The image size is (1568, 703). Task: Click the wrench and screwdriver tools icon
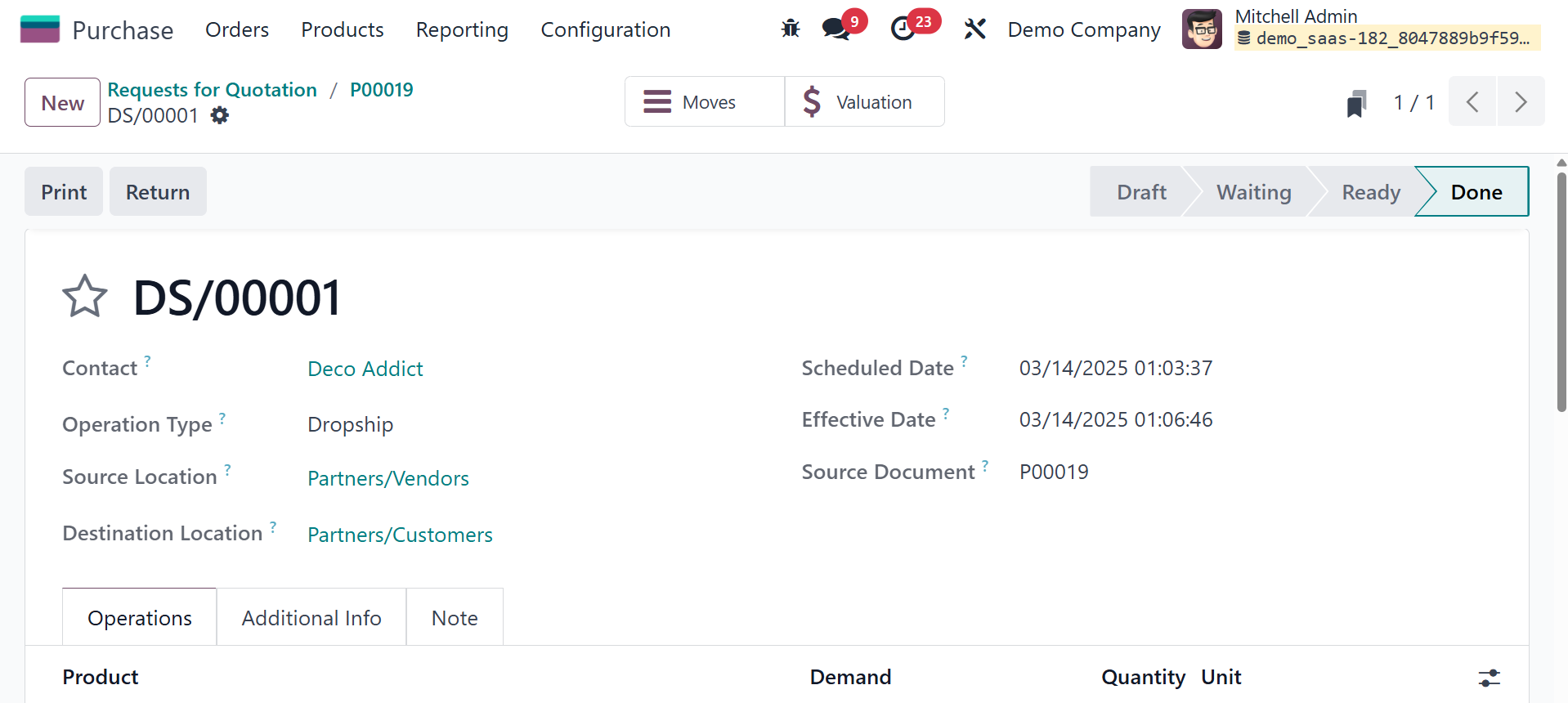[974, 29]
